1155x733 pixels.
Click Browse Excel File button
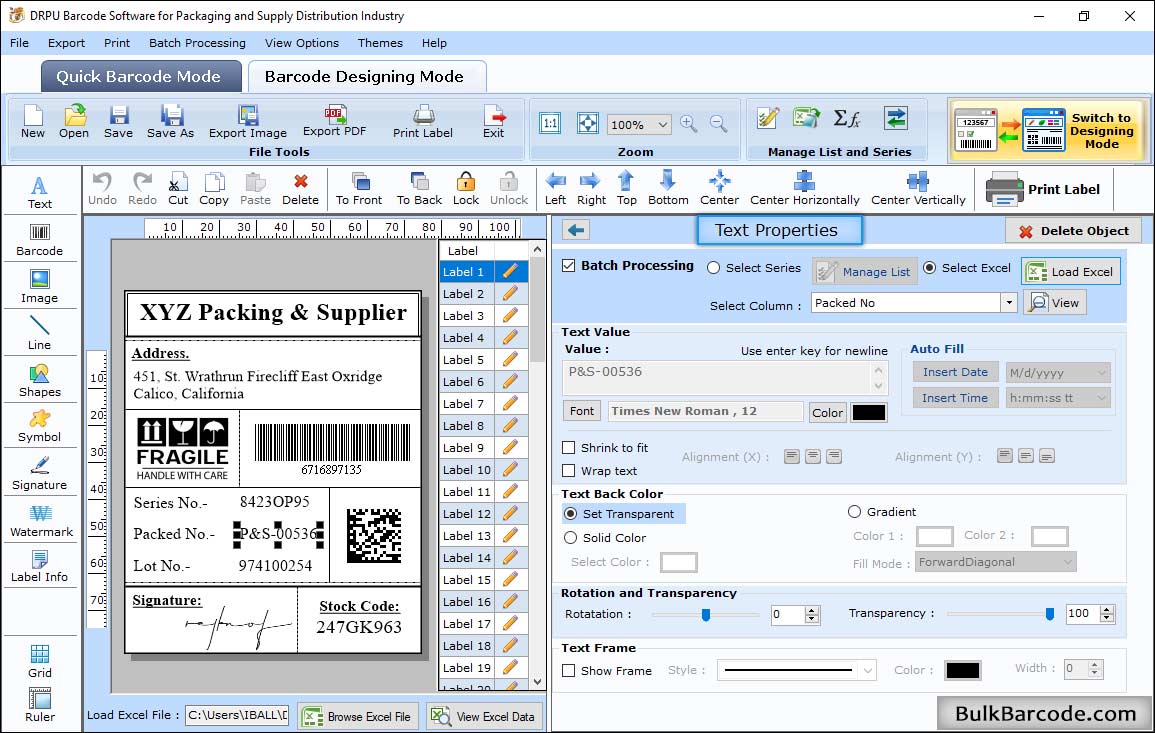(x=359, y=716)
